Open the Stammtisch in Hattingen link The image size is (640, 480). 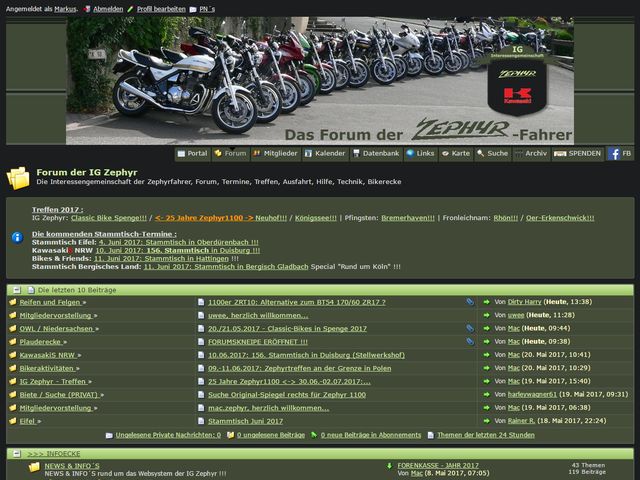coord(162,259)
